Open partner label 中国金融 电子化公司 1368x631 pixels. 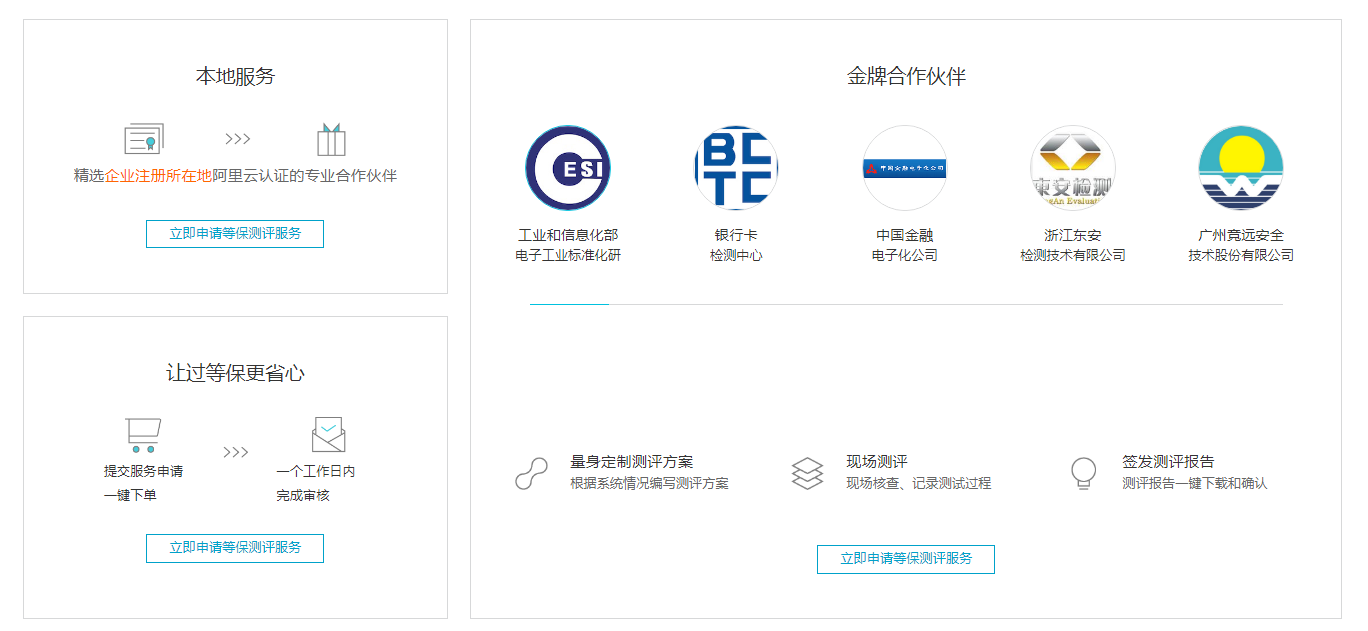(905, 245)
